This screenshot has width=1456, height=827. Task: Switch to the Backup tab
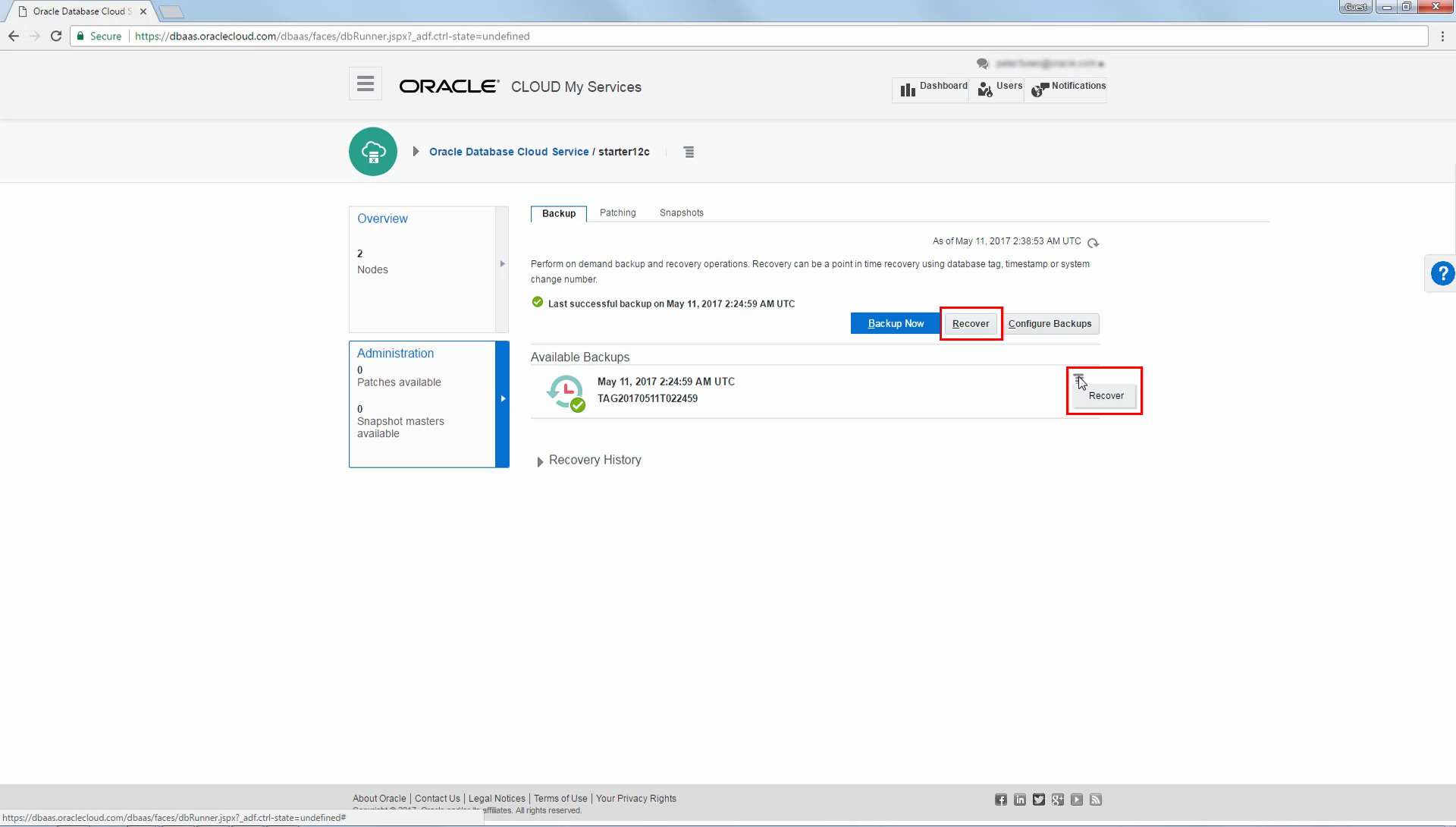tap(559, 213)
